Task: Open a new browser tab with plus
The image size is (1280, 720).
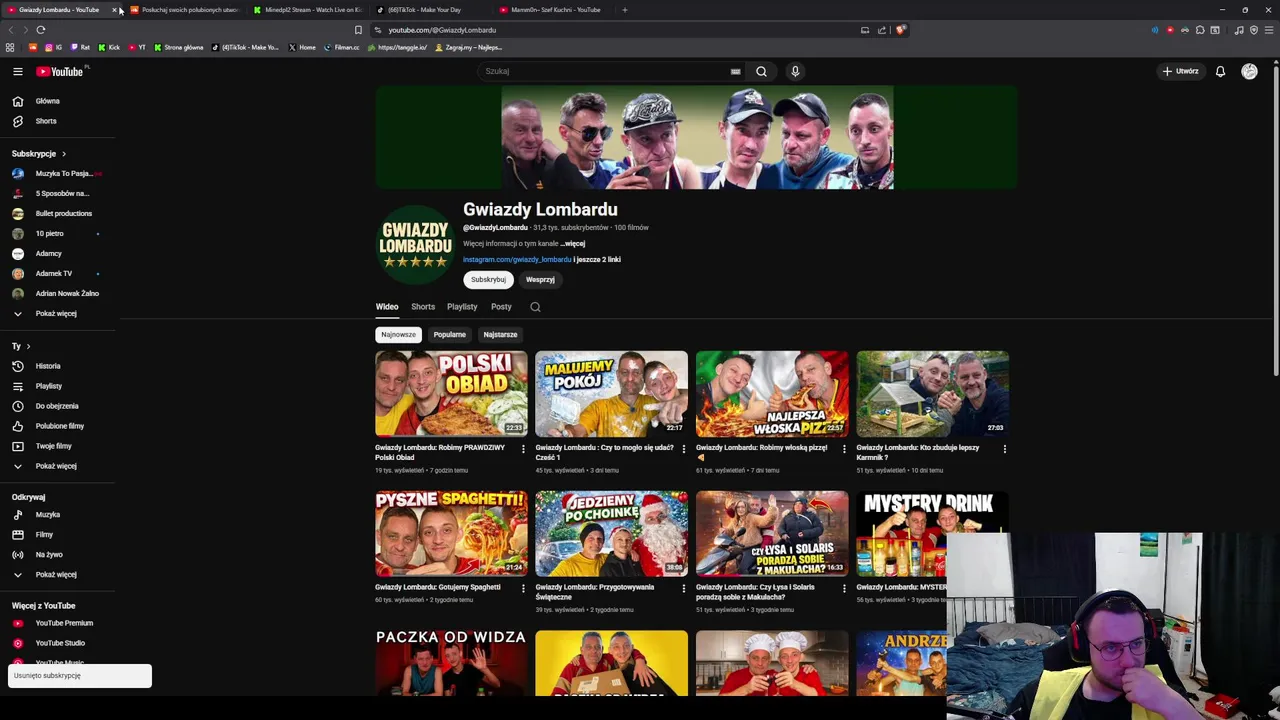Action: pos(624,10)
